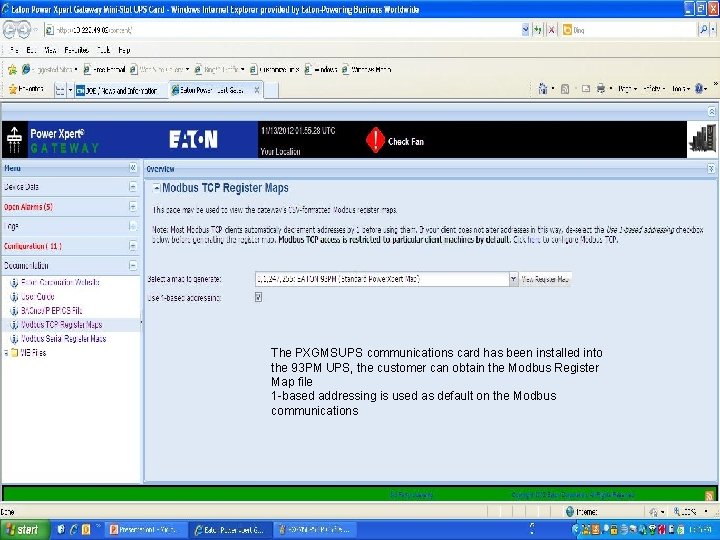
Task: Open the Modbus Serial Register Maps link
Action: click(x=63, y=339)
